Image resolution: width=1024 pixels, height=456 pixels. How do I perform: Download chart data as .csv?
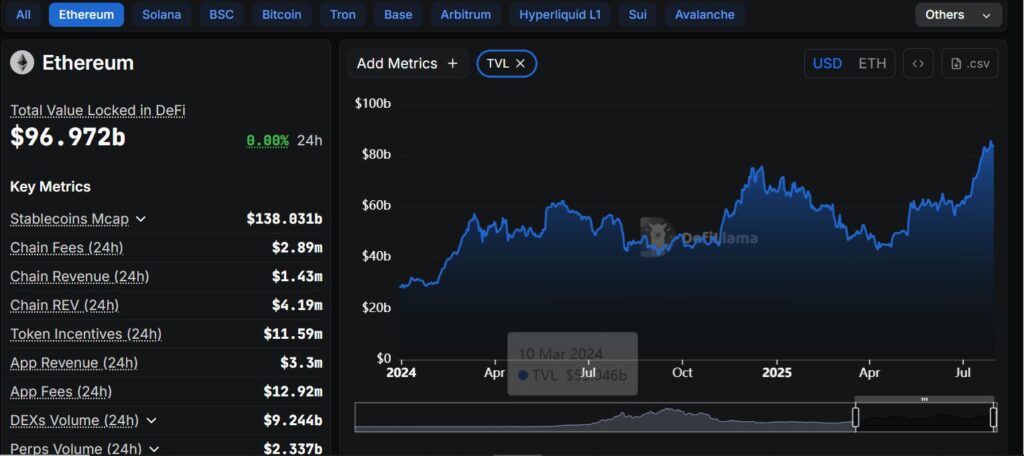[970, 63]
